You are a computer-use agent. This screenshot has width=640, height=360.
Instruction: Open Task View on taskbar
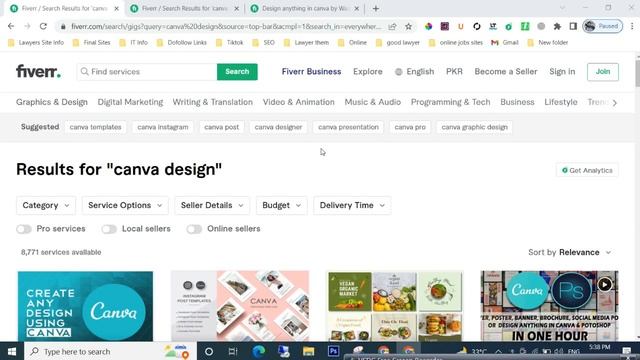coord(233,351)
